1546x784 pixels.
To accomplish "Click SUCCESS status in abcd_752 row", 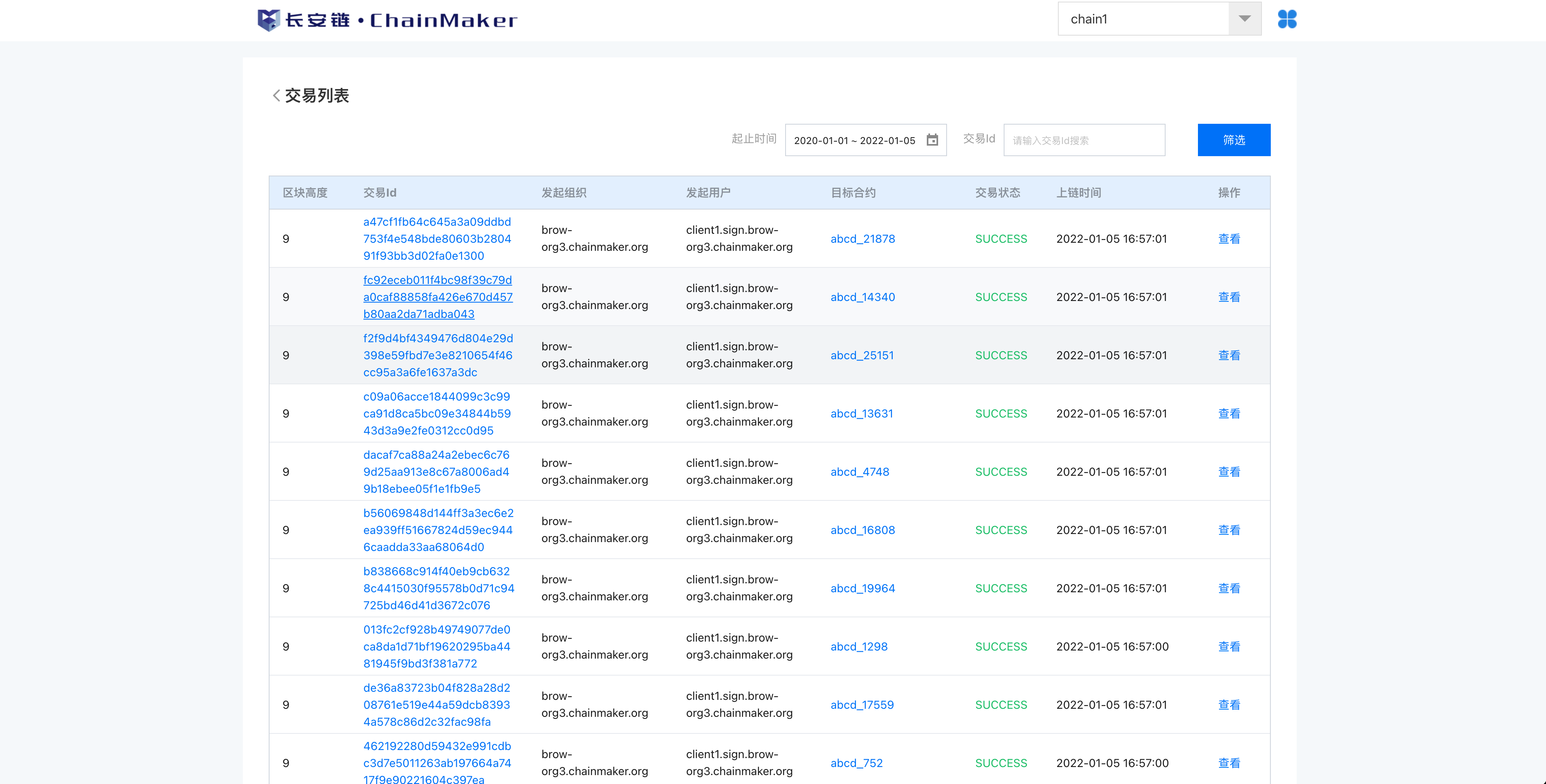I will pos(1001,763).
